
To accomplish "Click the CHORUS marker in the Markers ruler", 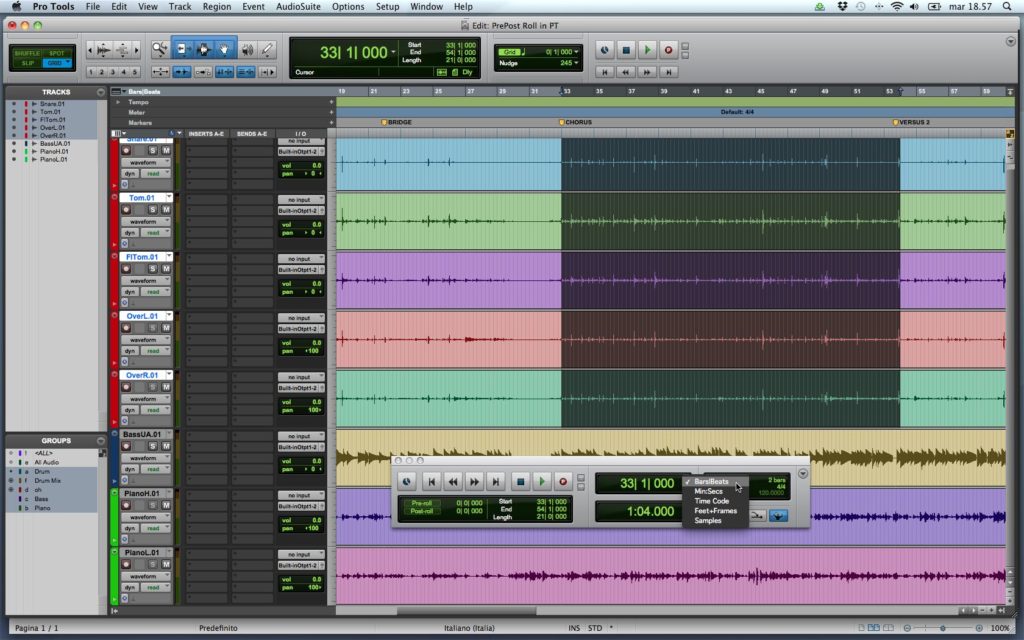I will coord(575,122).
